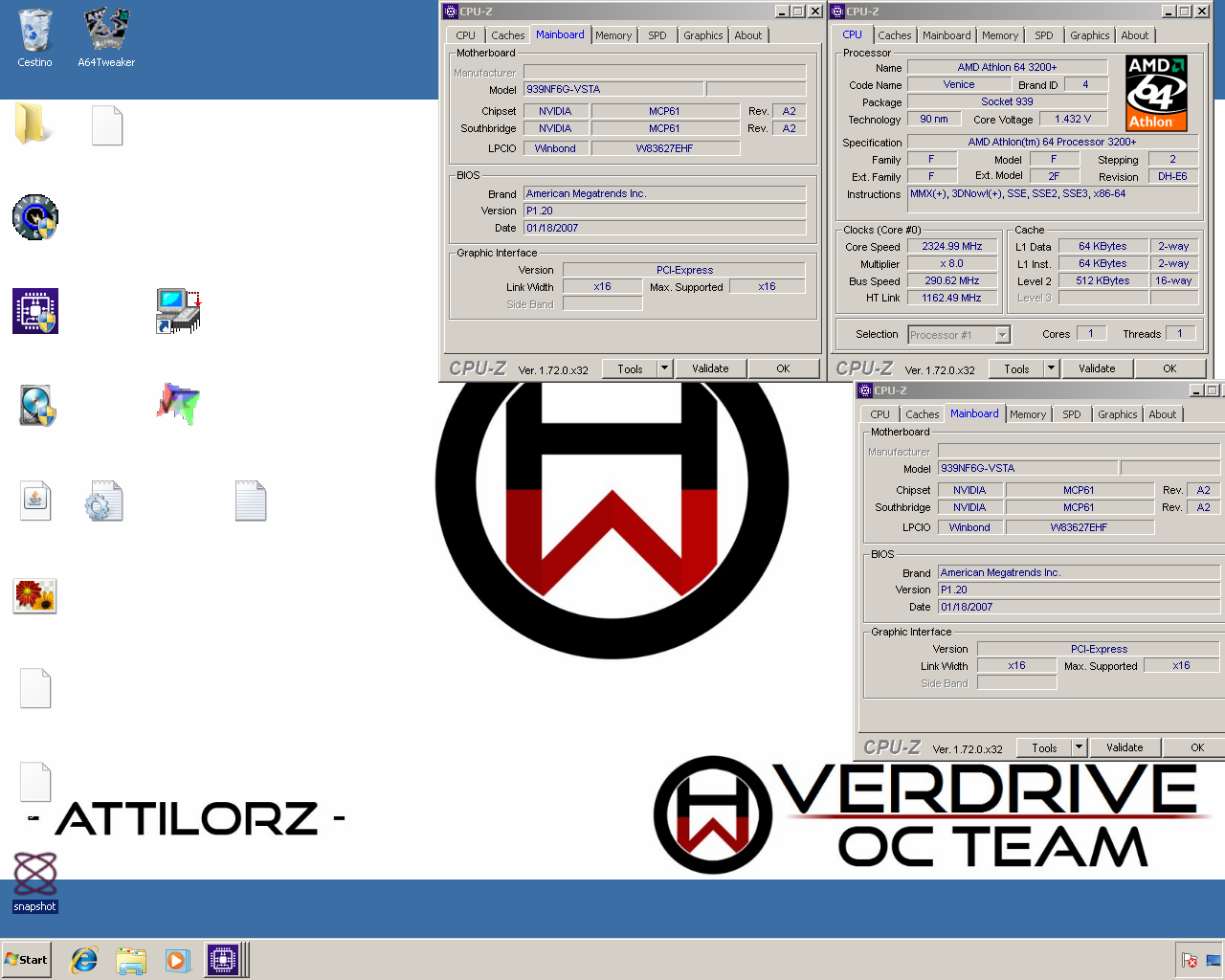
Task: Launch the purple CPU-Z chip desktop icon
Action: (35, 311)
